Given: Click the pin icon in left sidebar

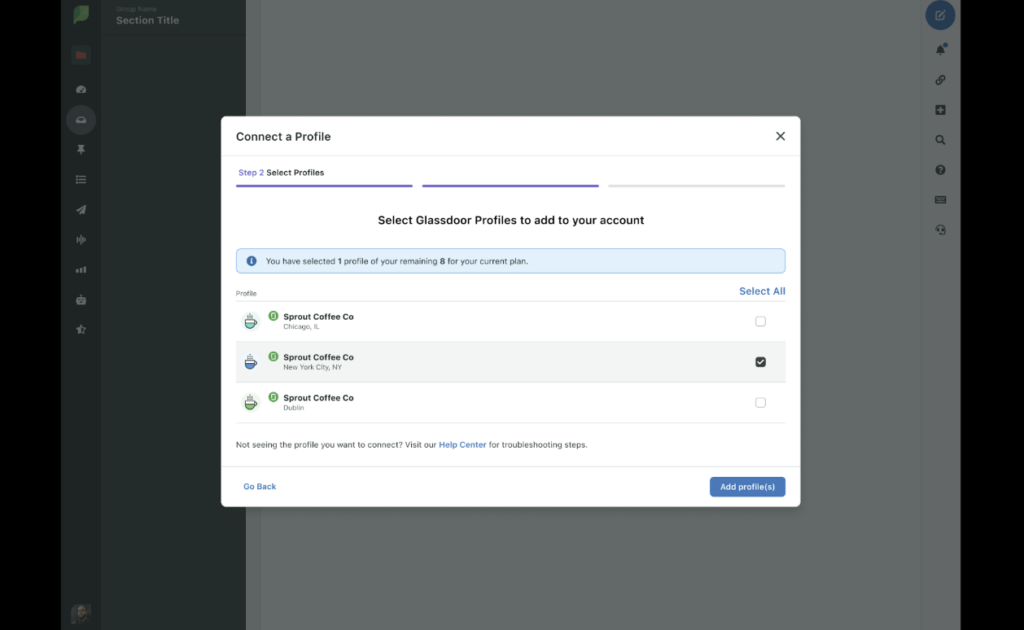Looking at the screenshot, I should pyautogui.click(x=81, y=149).
